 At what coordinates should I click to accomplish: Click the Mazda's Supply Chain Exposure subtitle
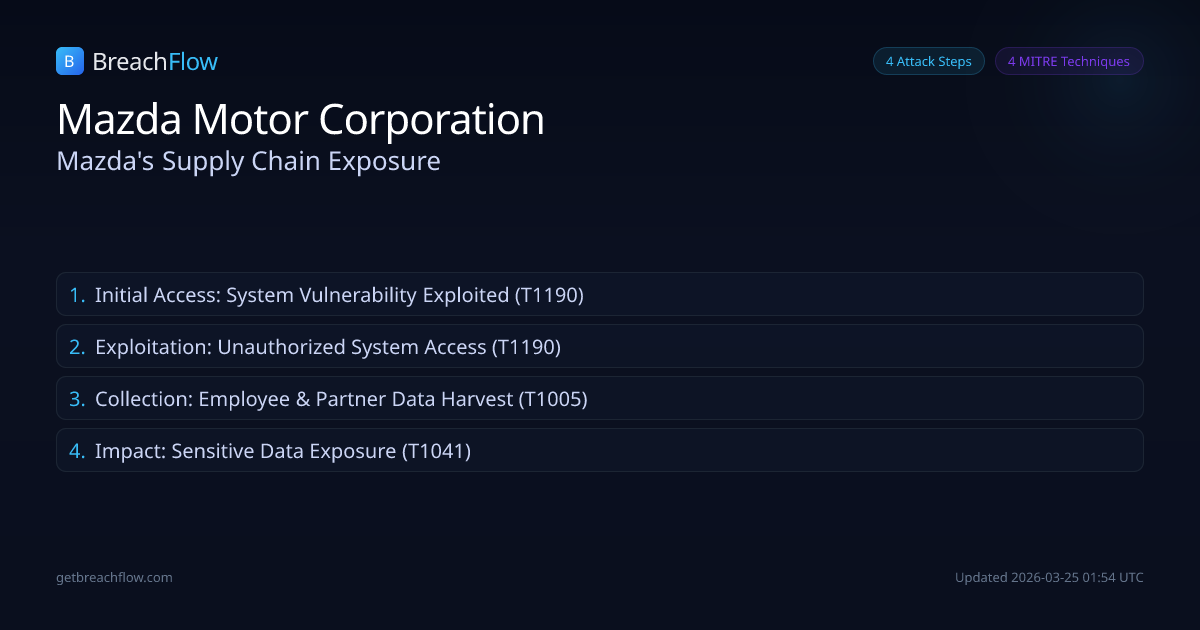(249, 161)
